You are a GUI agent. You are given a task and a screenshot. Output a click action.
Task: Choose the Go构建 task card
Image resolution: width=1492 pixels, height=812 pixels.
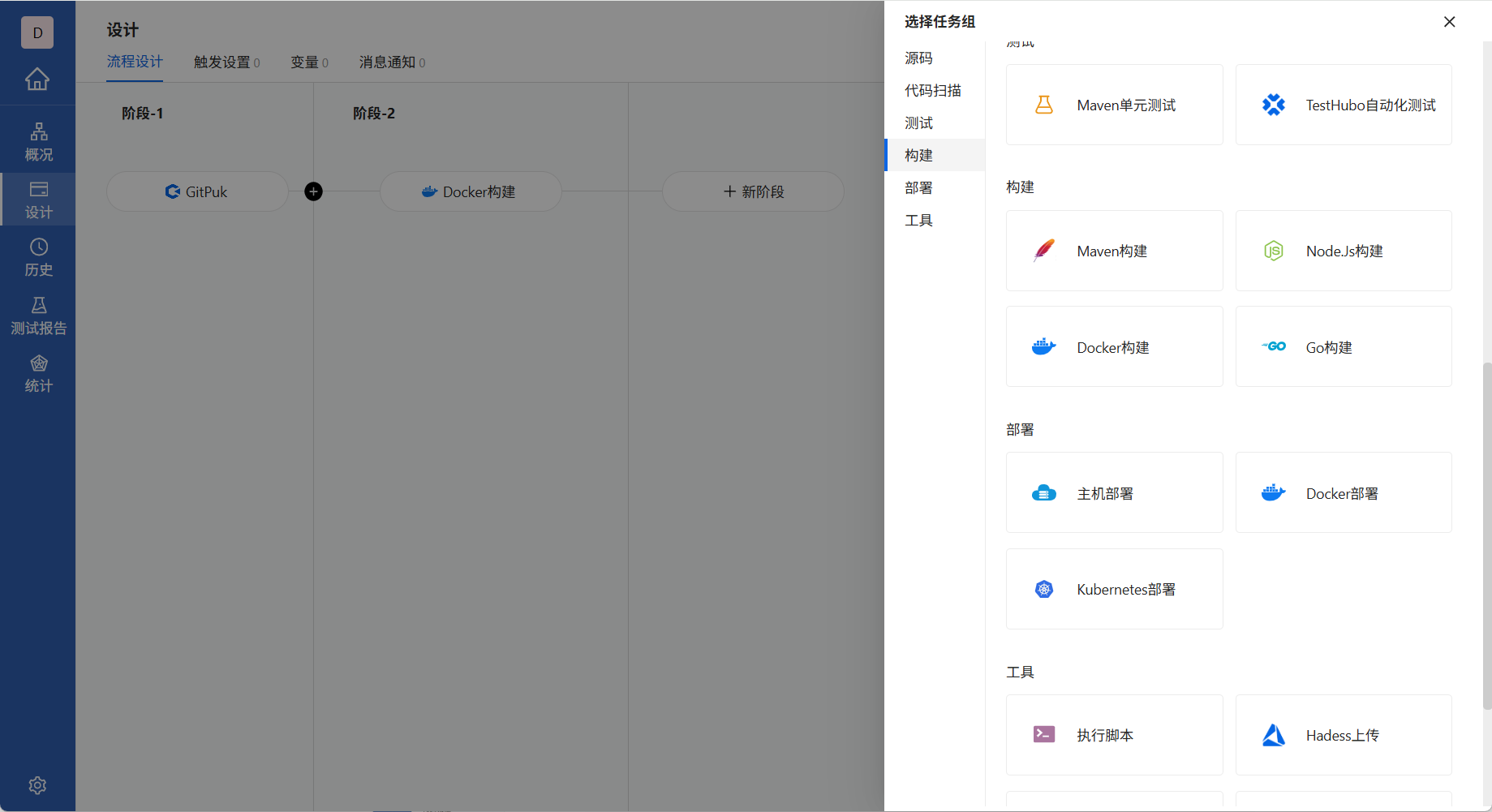coord(1344,346)
